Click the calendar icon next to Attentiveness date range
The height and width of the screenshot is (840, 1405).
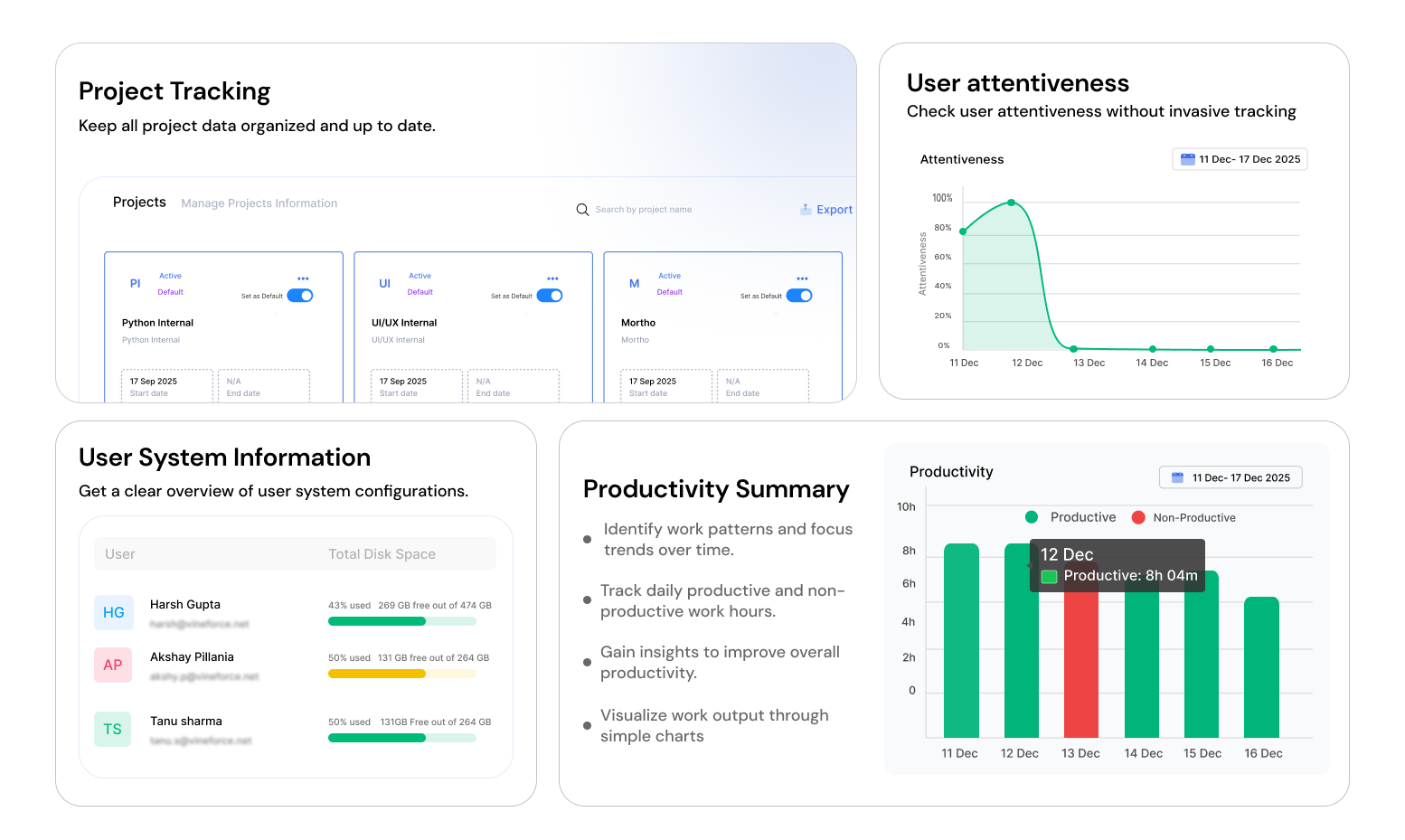pos(1187,158)
